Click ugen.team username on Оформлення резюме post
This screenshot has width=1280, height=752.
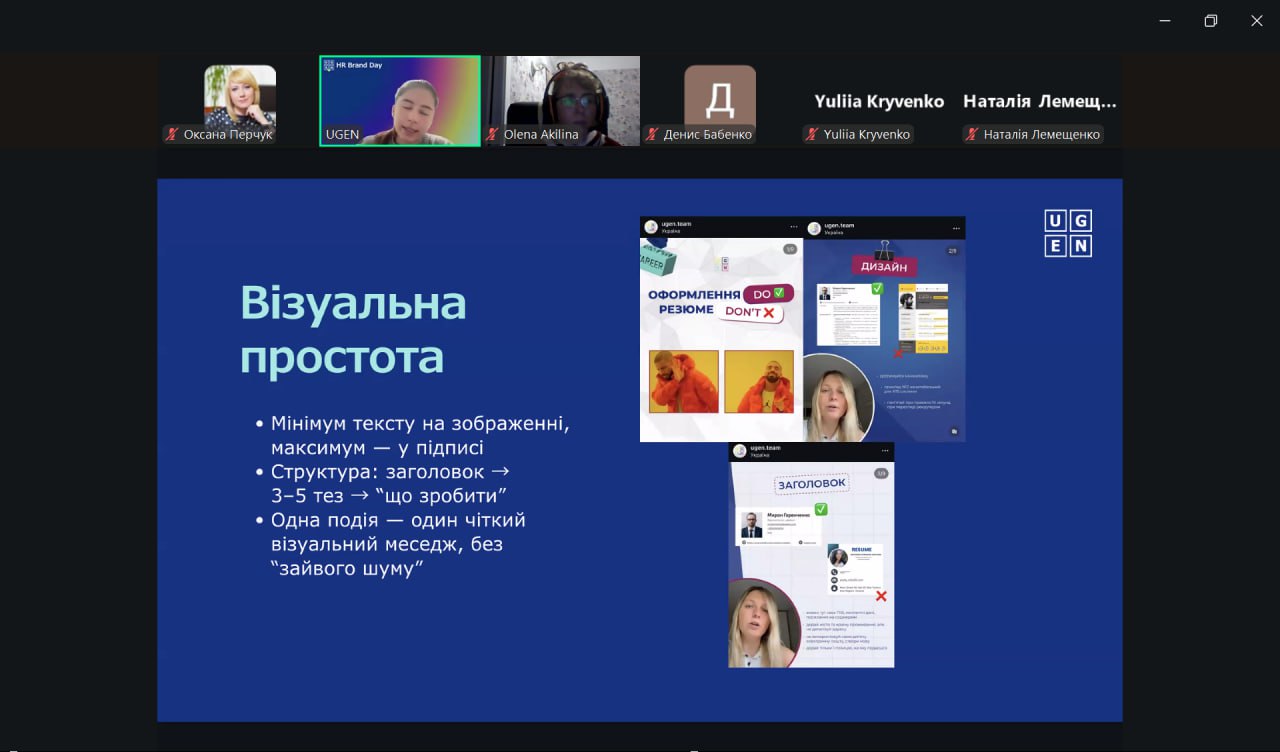[677, 224]
